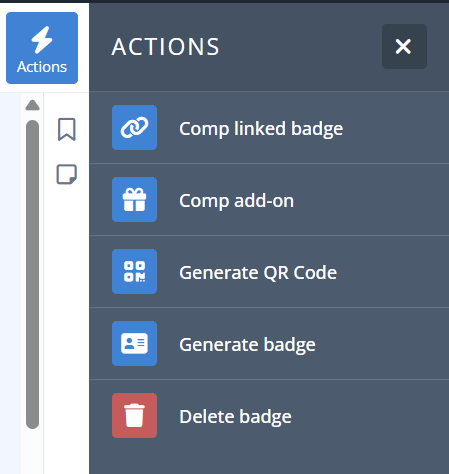Screen dimensions: 449x474
Task: Click the lightning bolt Actions icon
Action: coord(42,40)
